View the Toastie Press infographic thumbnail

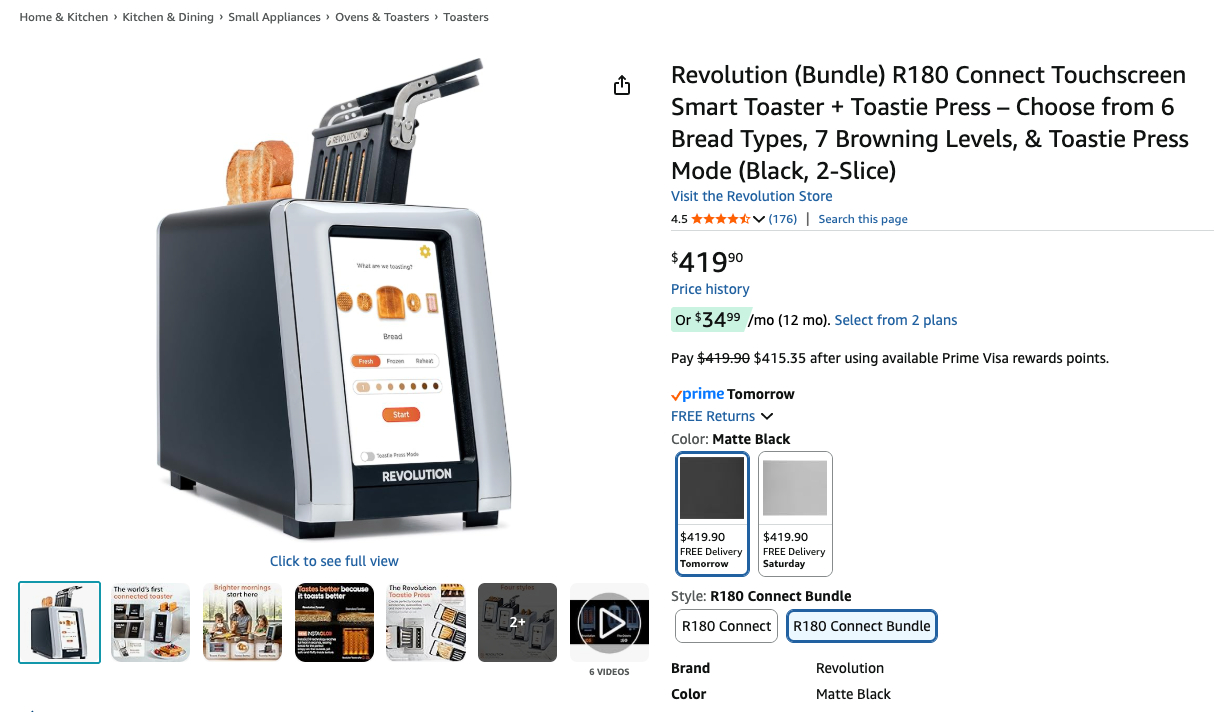(x=426, y=622)
